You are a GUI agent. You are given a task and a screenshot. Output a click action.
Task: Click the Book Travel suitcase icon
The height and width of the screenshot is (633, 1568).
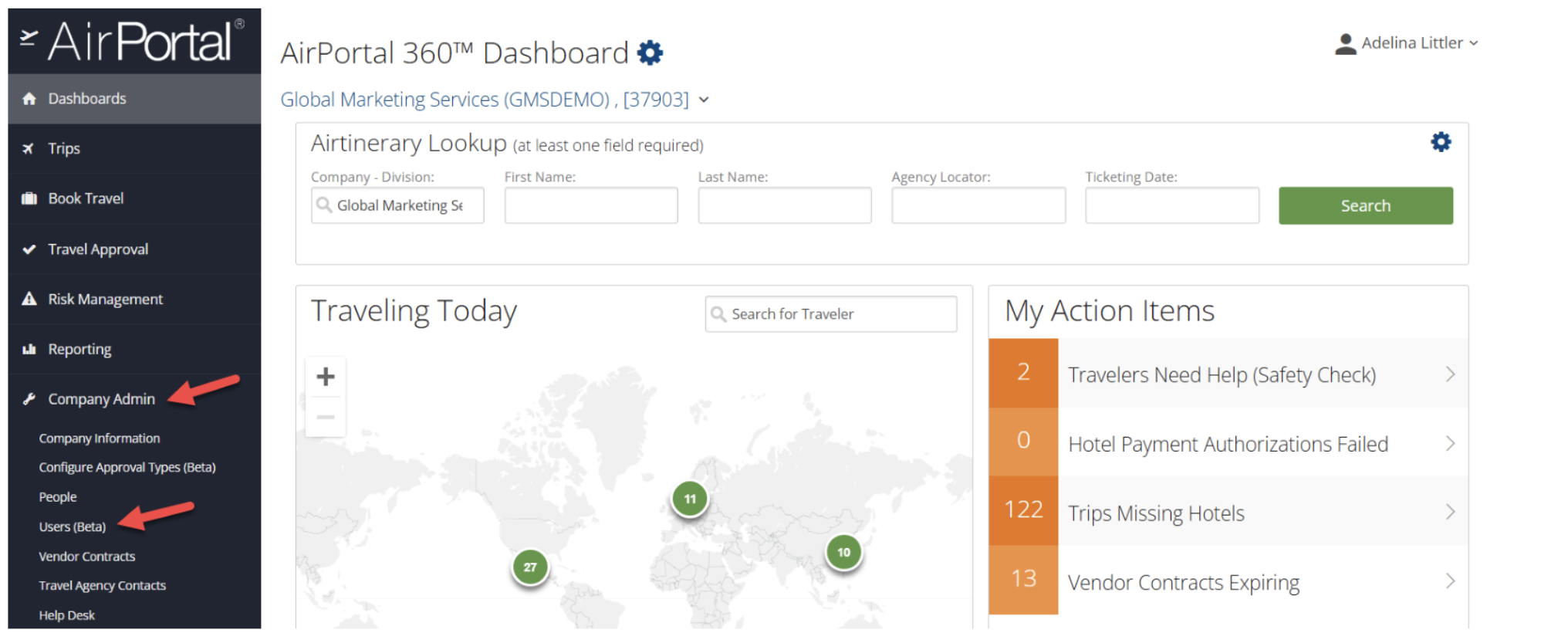click(x=29, y=198)
